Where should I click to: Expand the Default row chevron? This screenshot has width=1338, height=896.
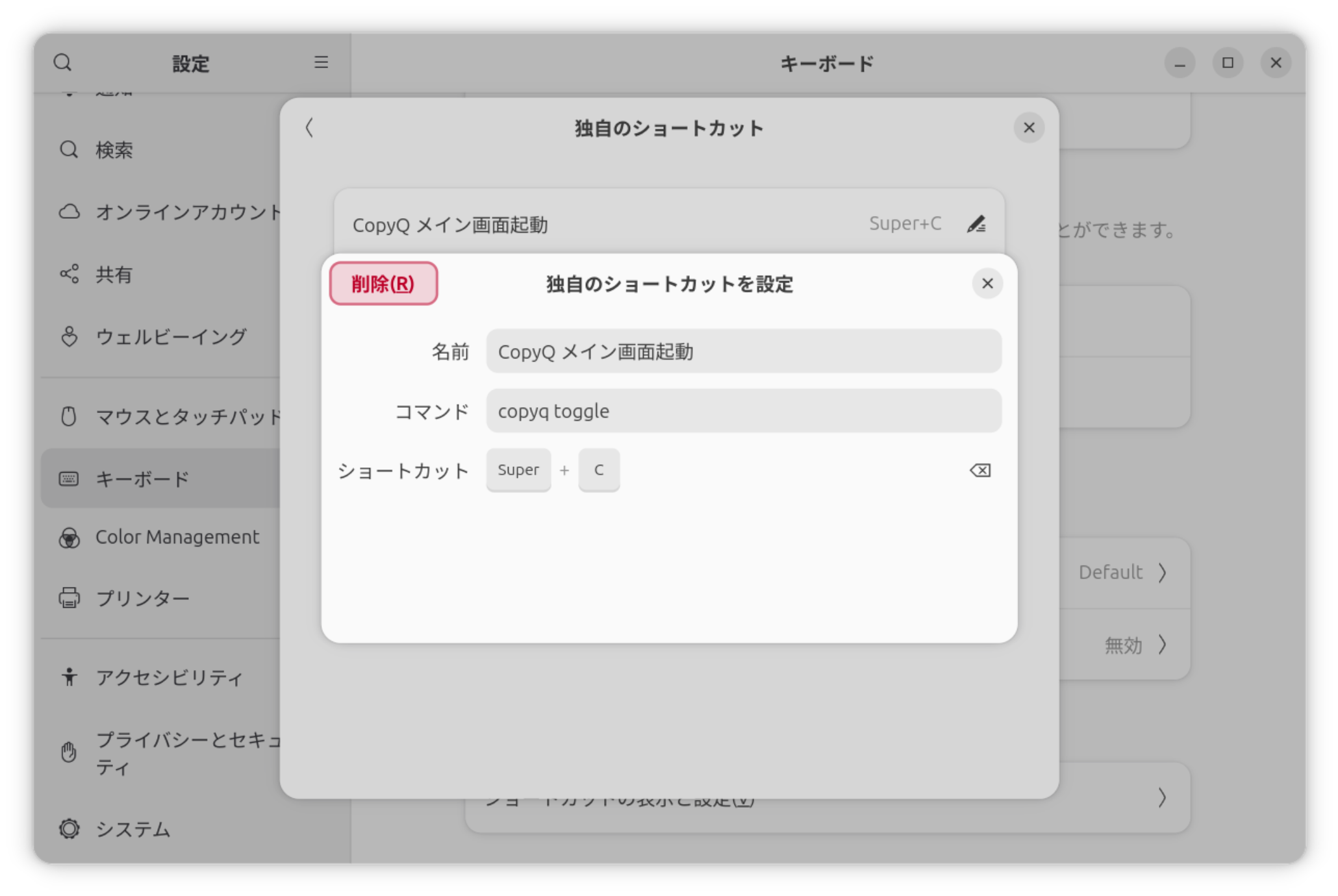pos(1162,573)
